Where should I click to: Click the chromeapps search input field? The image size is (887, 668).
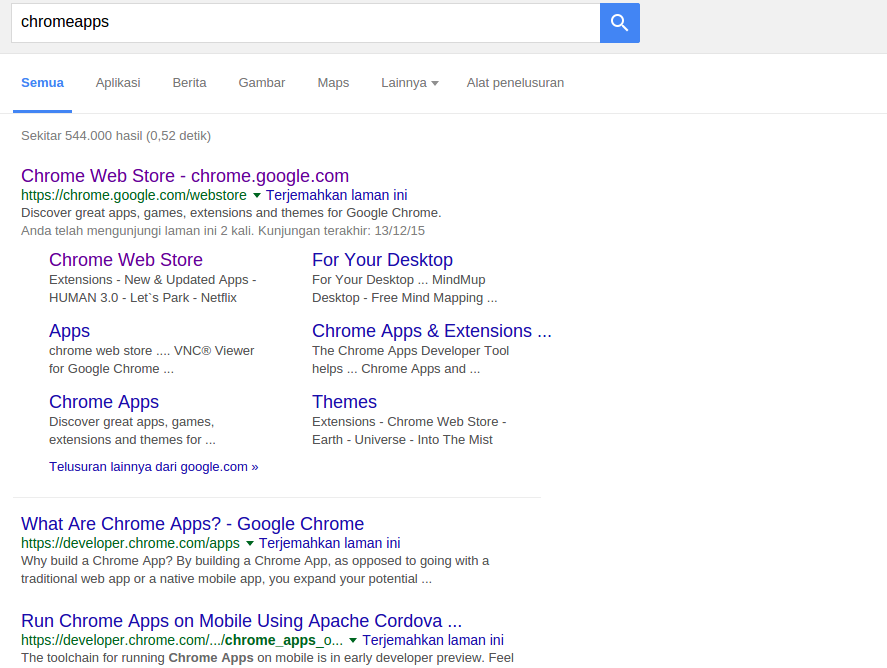click(x=305, y=23)
